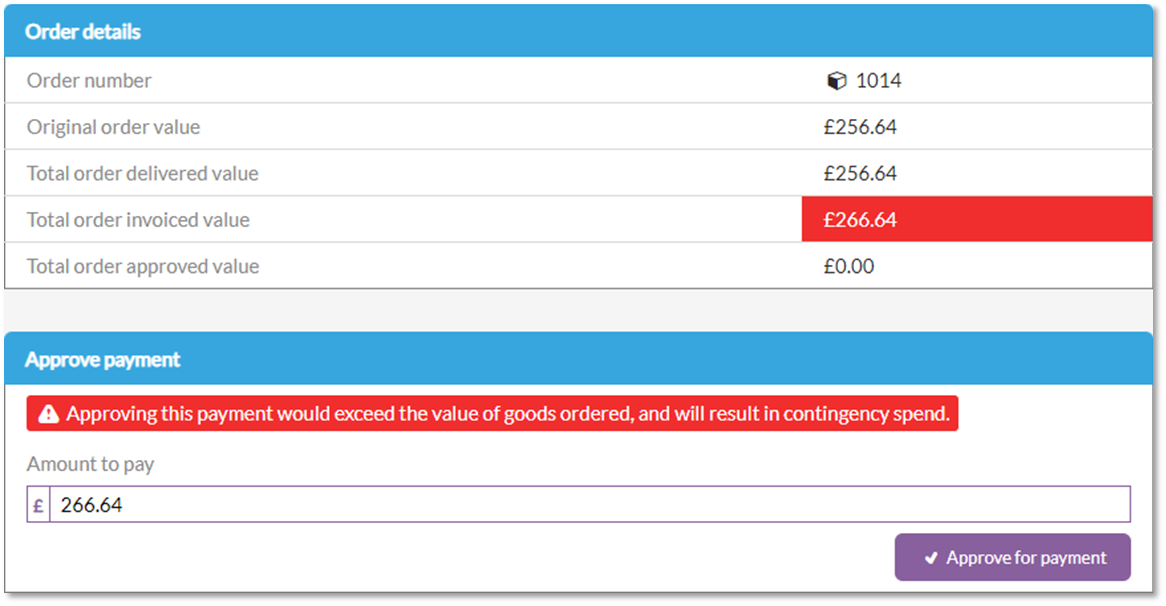Click Approve for payment button
1166x606 pixels.
click(1012, 557)
